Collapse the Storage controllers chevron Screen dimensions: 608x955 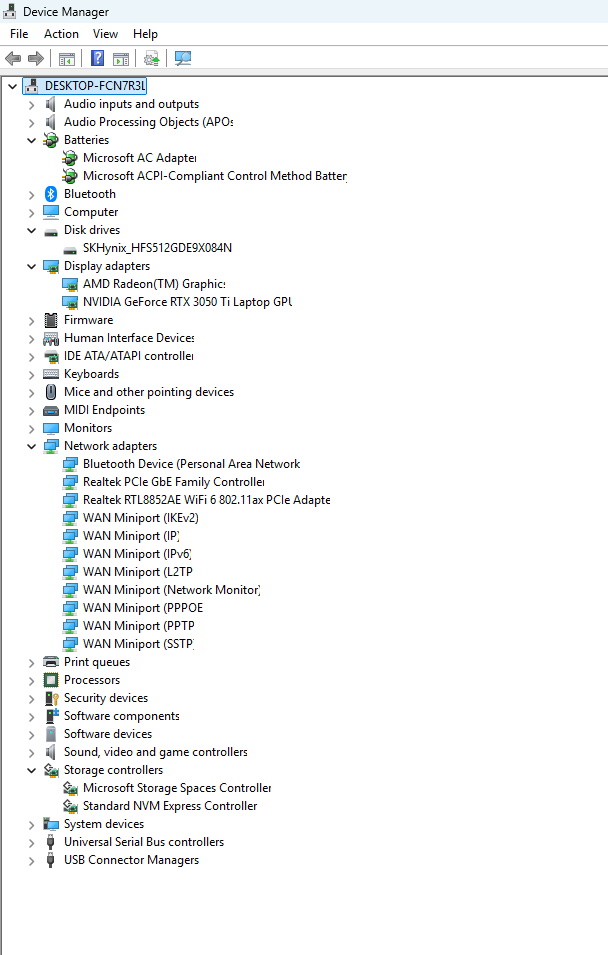pyautogui.click(x=32, y=770)
